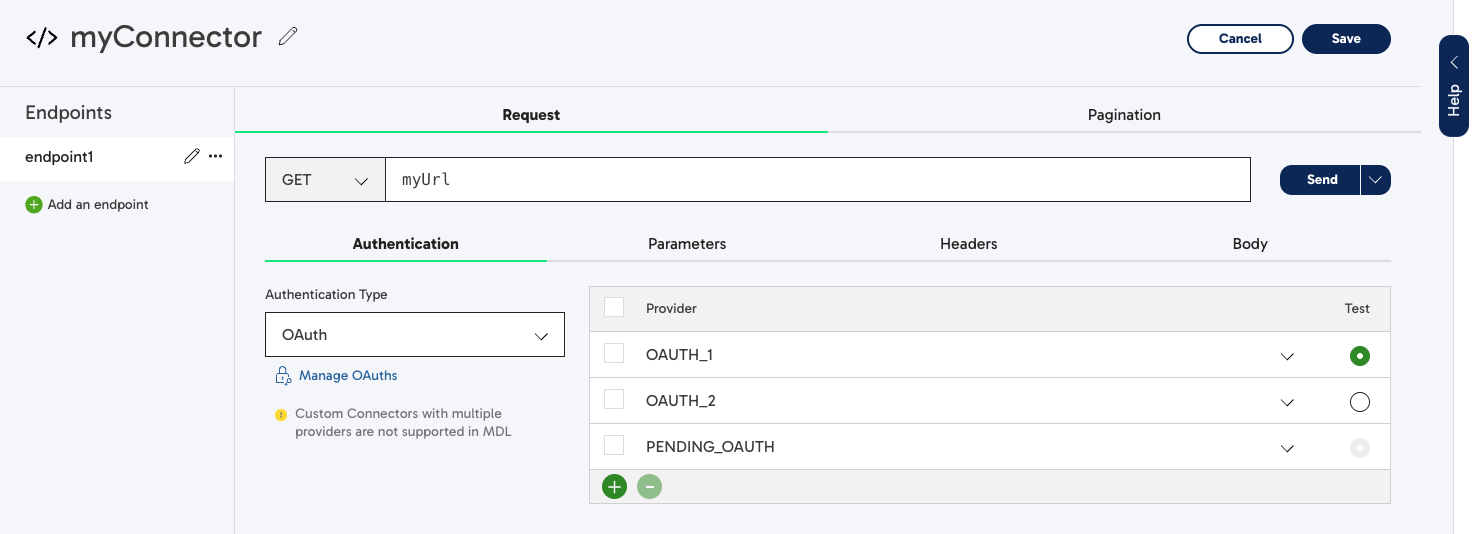The height and width of the screenshot is (534, 1484).
Task: Click the yellow warning icon about MDL
Action: [x=281, y=414]
